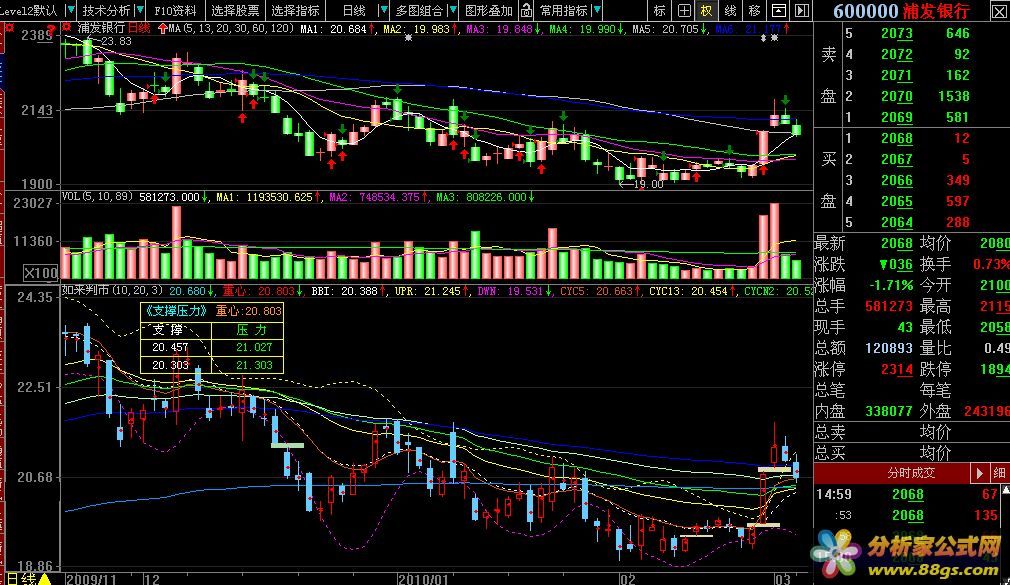Viewport: 1010px width, 585px height.
Task: Click the skip-forward arrow icon in the toolbar
Action: pos(802,10)
